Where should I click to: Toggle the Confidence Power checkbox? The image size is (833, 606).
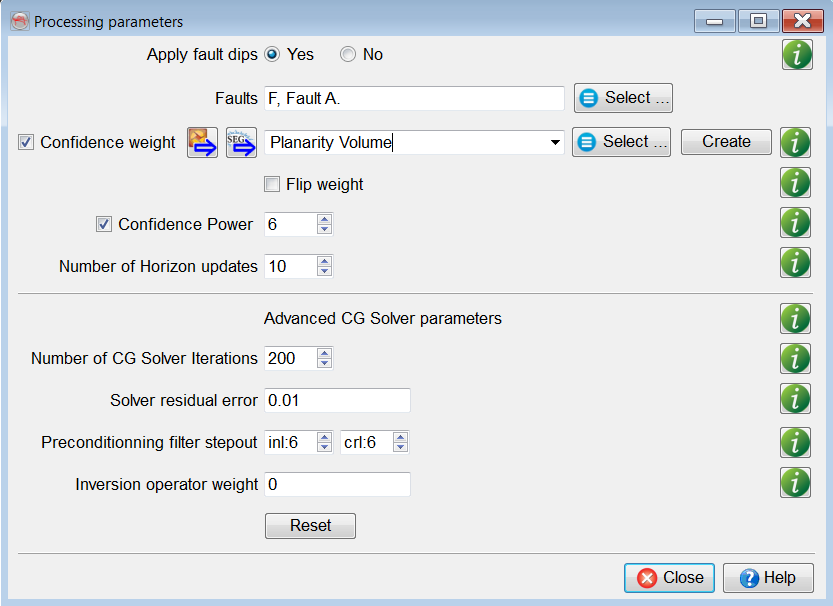[104, 224]
